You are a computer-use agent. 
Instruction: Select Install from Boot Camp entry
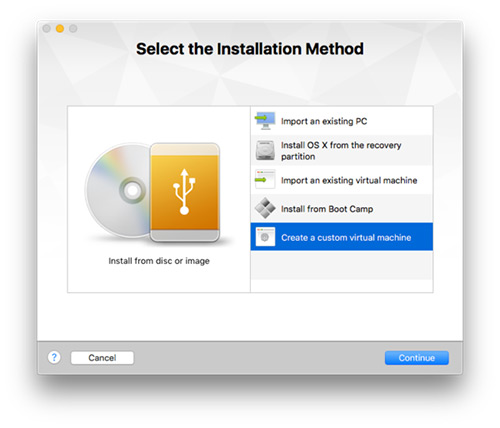click(x=342, y=209)
